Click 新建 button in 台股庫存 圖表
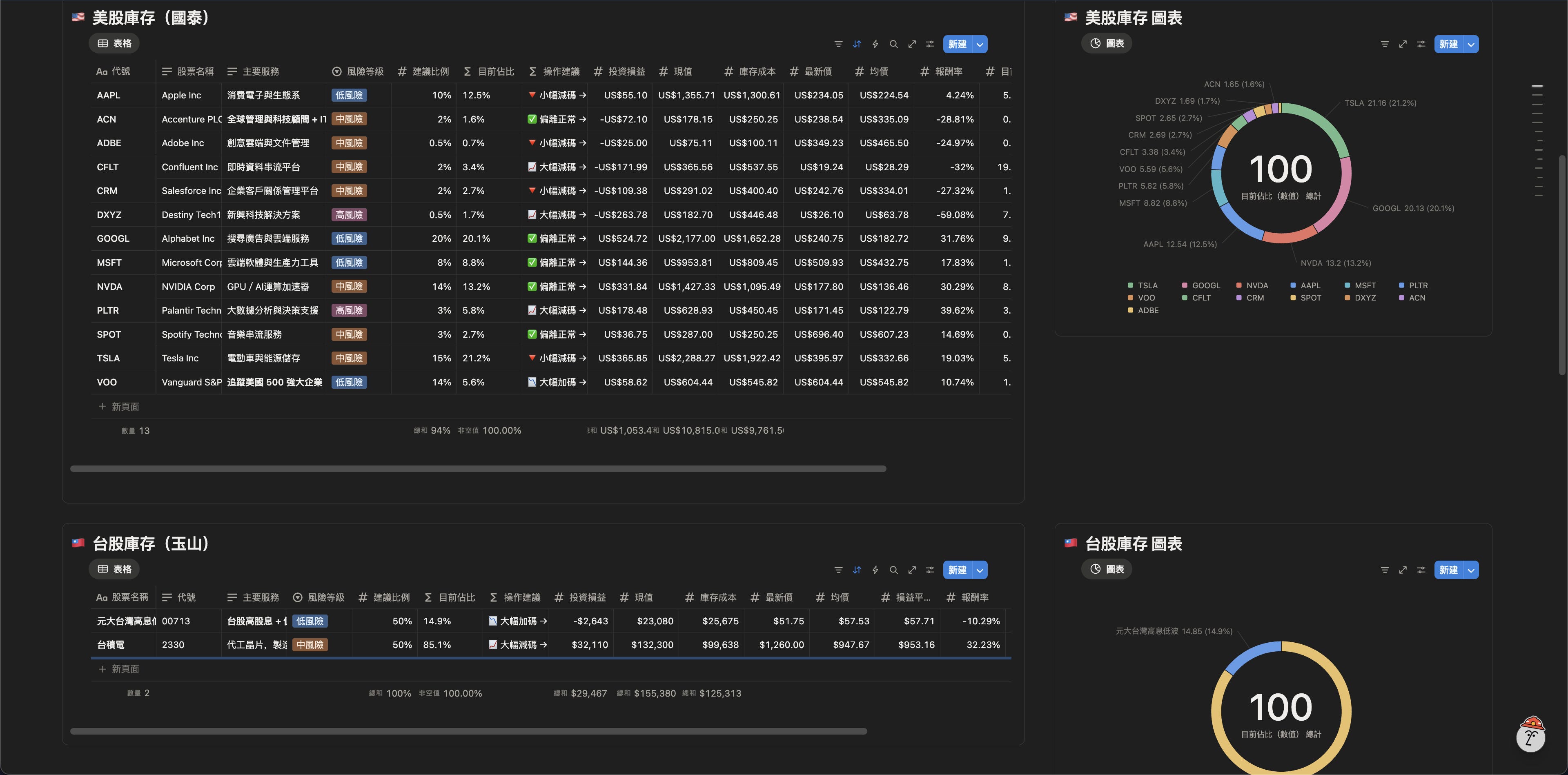Screen dimensions: 1568x775 (1448, 570)
